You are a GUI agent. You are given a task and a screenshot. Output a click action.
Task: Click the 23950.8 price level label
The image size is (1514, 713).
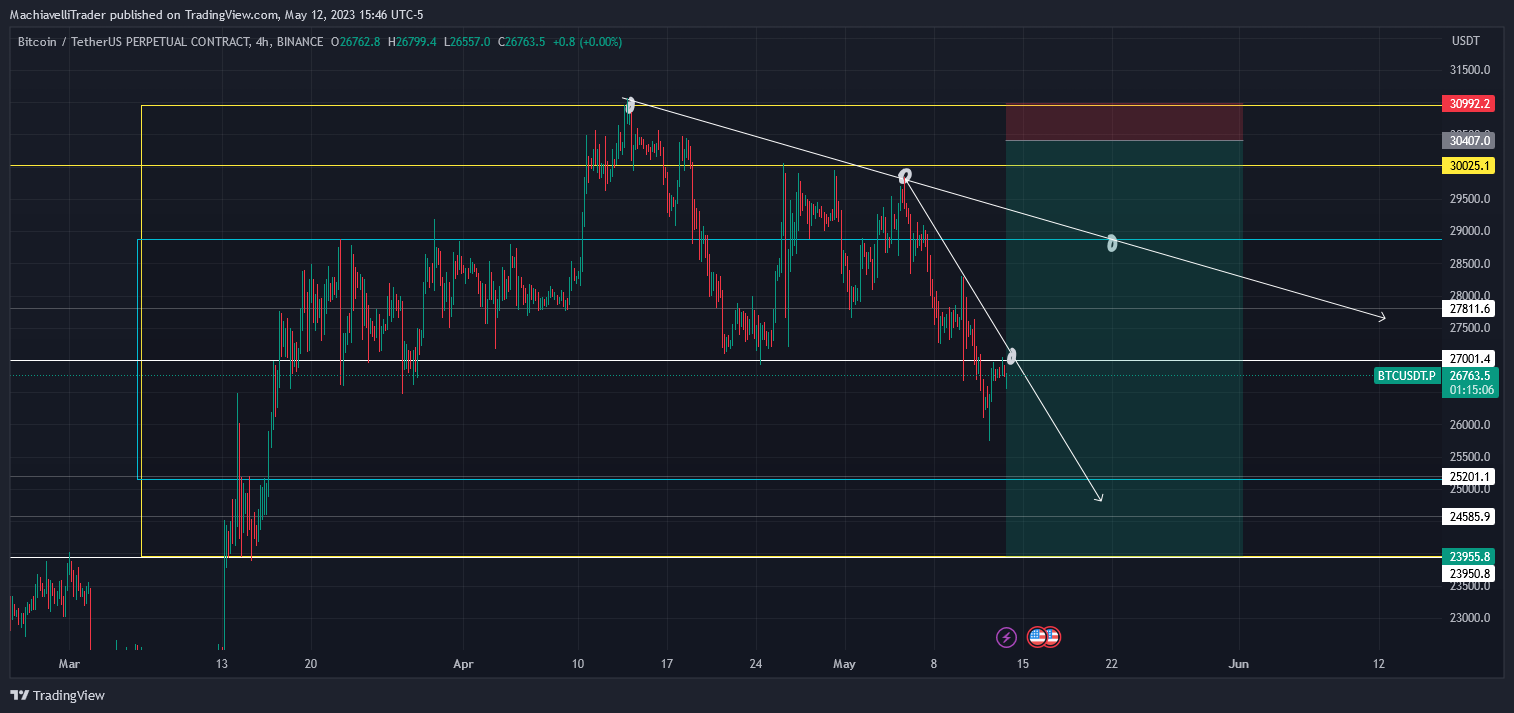click(1469, 574)
